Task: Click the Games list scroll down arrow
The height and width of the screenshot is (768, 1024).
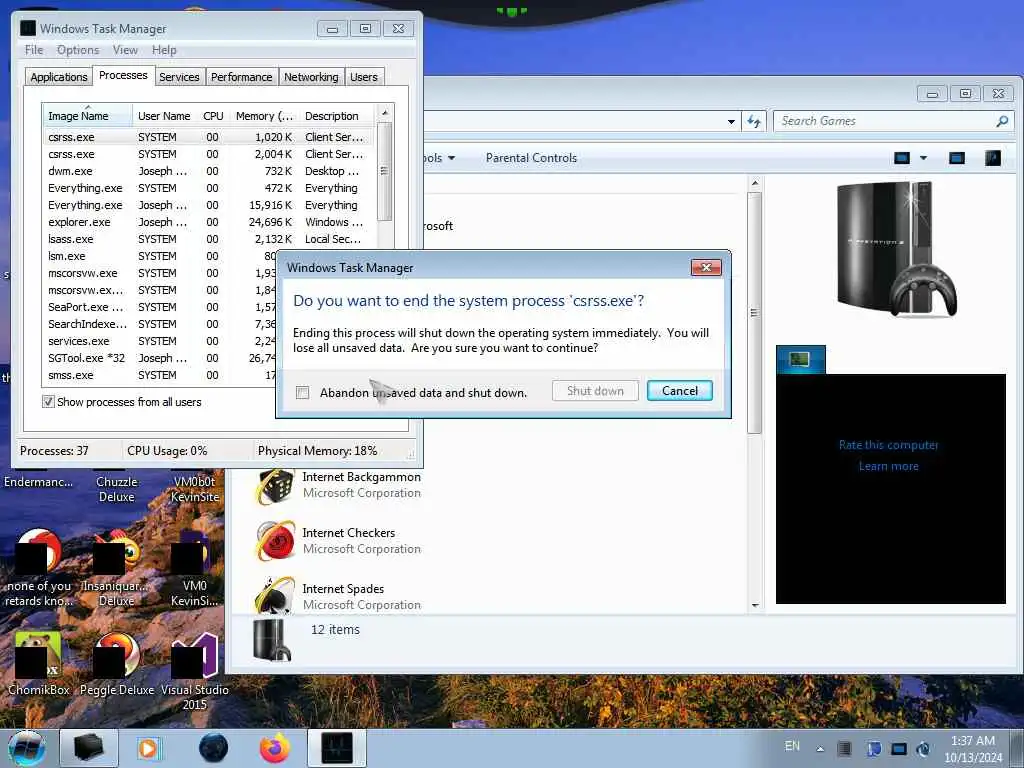Action: (755, 605)
